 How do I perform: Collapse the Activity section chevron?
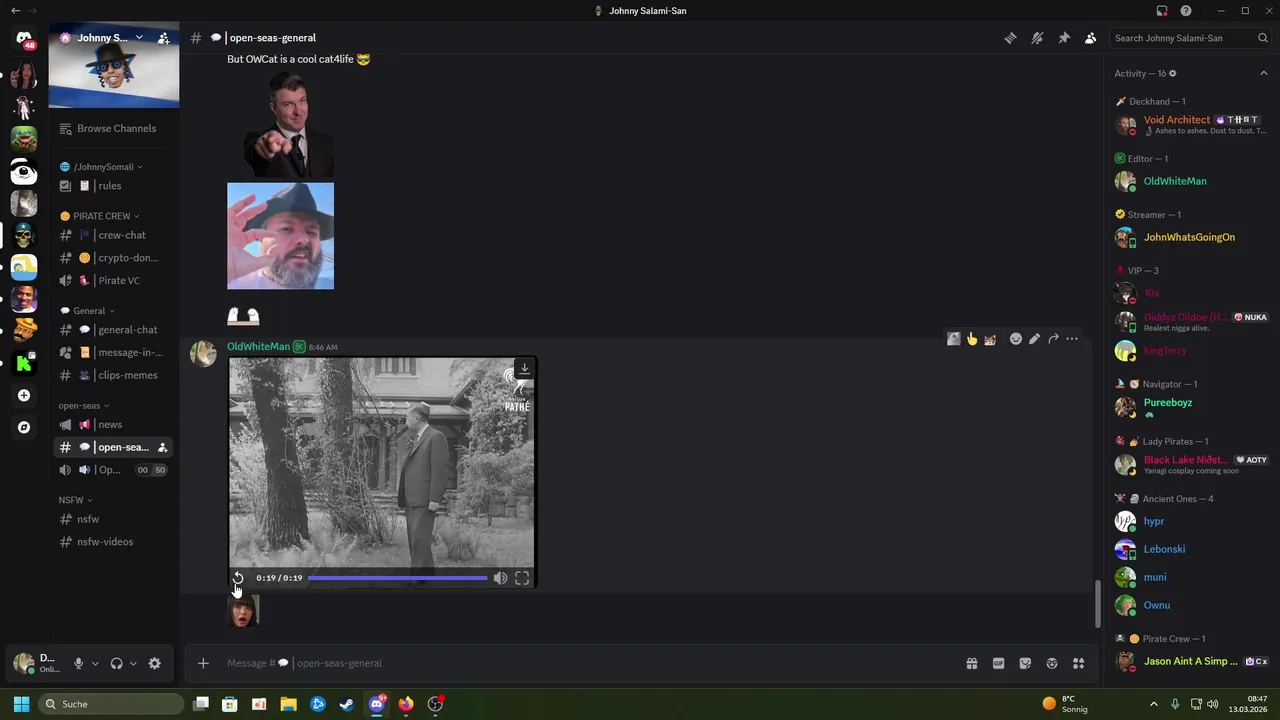pos(1263,73)
